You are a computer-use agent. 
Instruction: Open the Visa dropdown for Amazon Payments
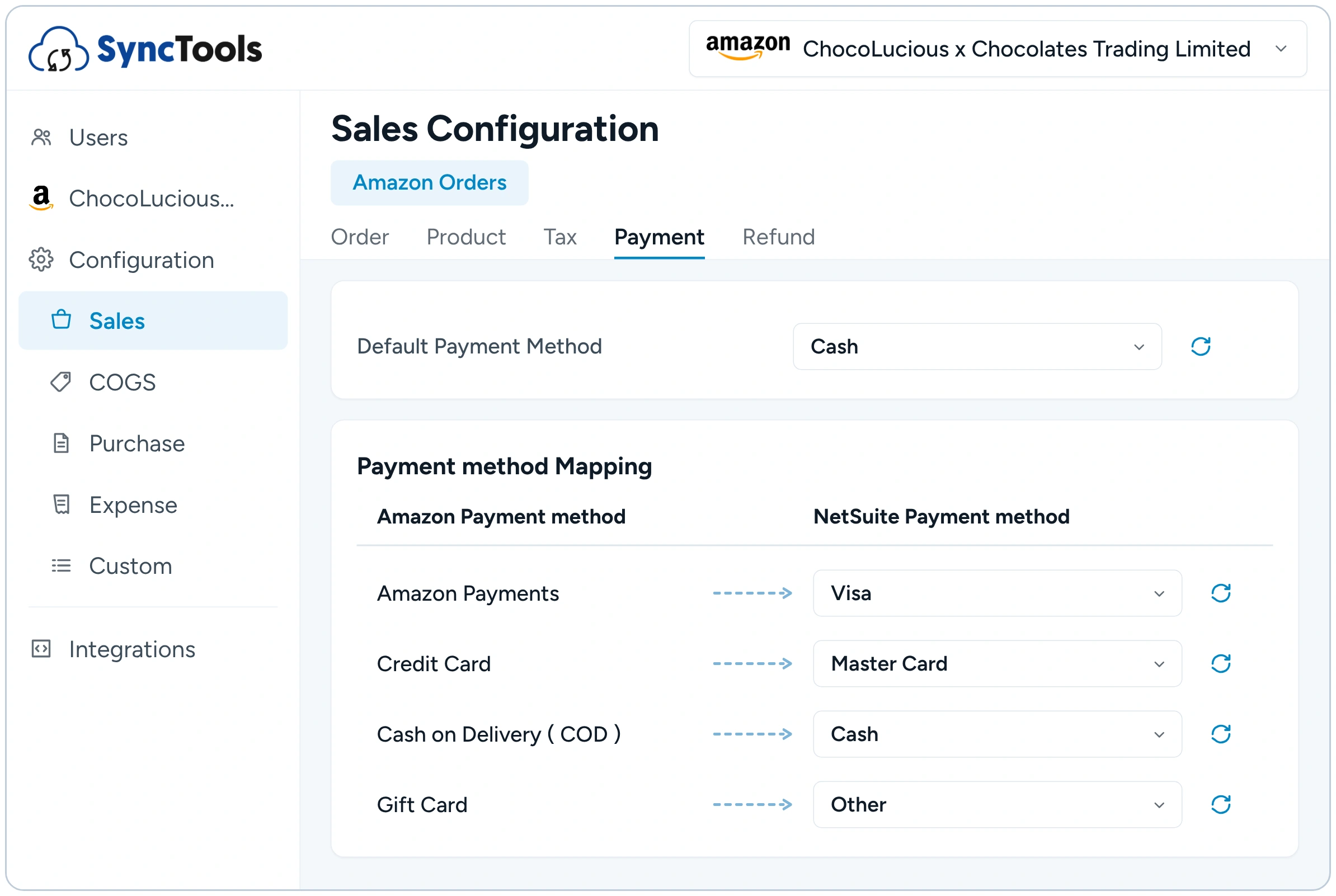(x=996, y=593)
